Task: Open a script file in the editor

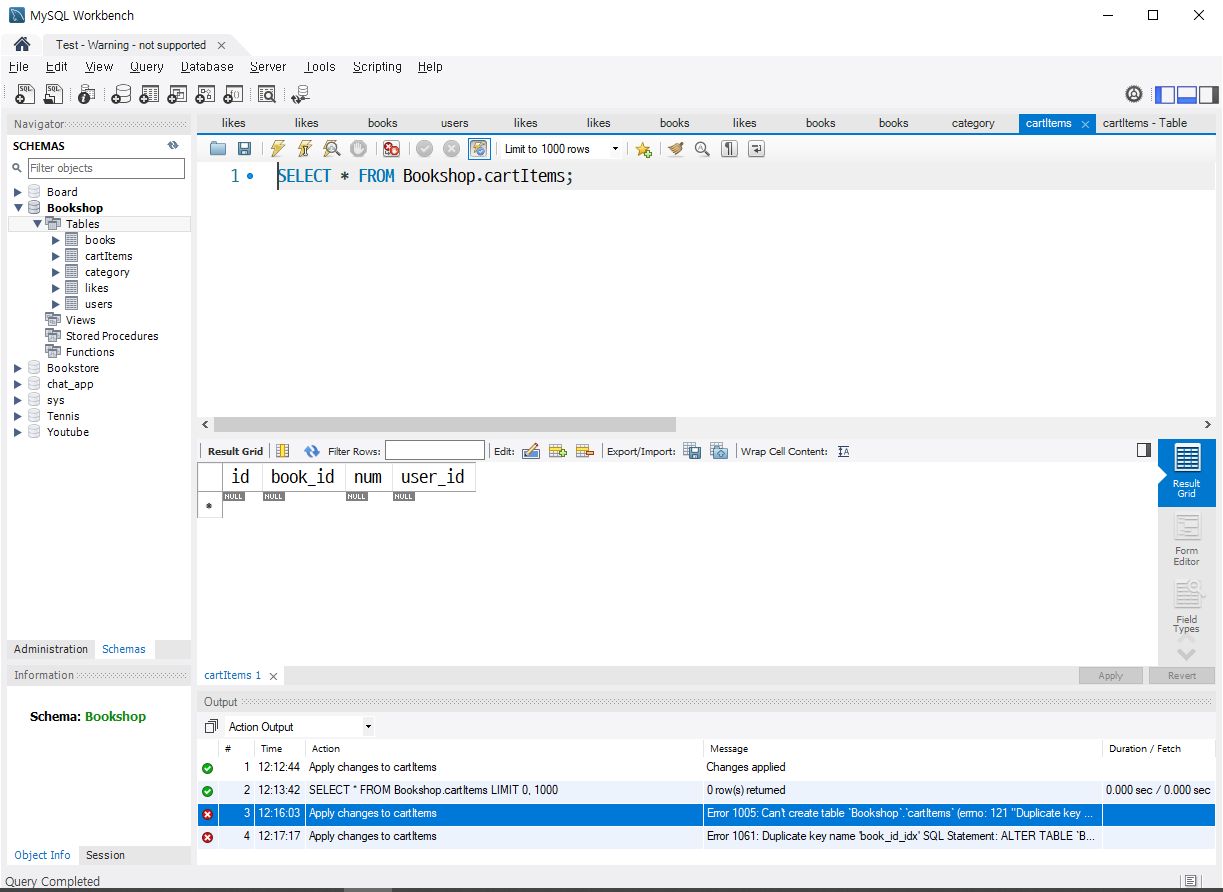Action: click(218, 148)
